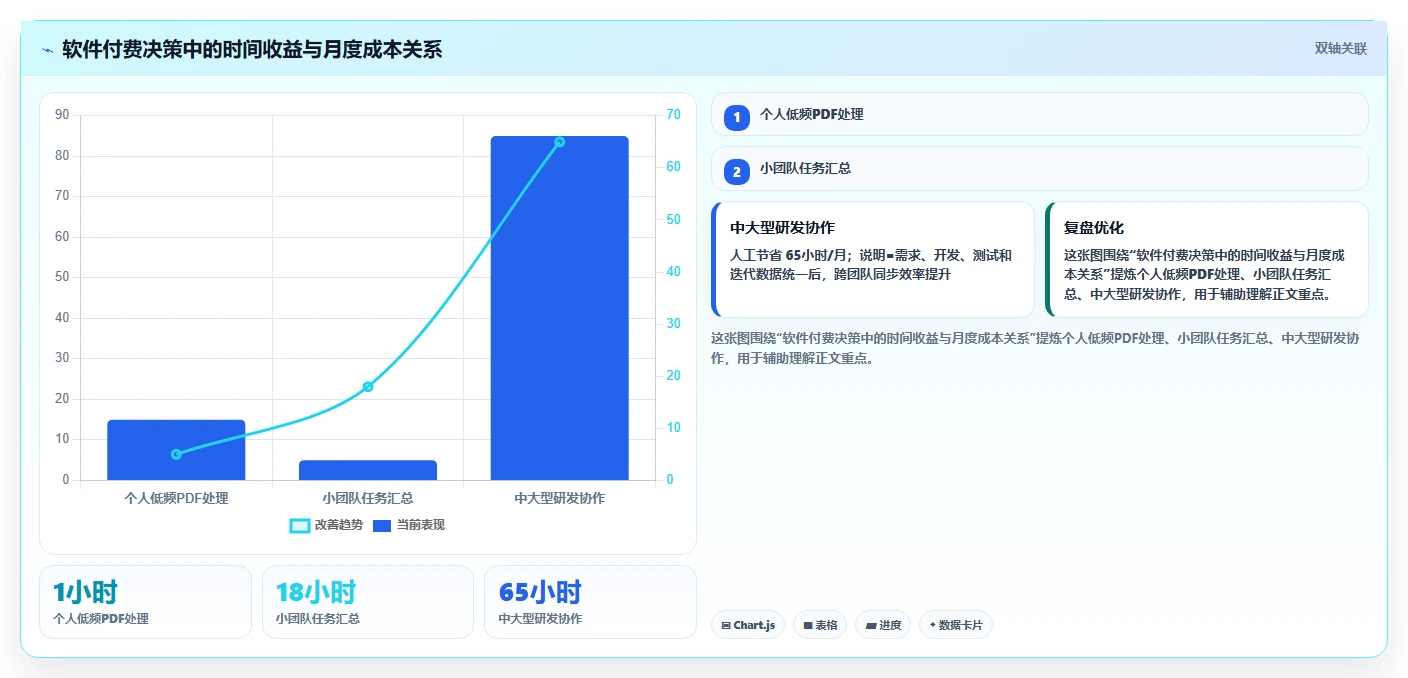The height and width of the screenshot is (678, 1408).
Task: Select step 1 个人低频PDF处理 row
Action: coord(1040,114)
